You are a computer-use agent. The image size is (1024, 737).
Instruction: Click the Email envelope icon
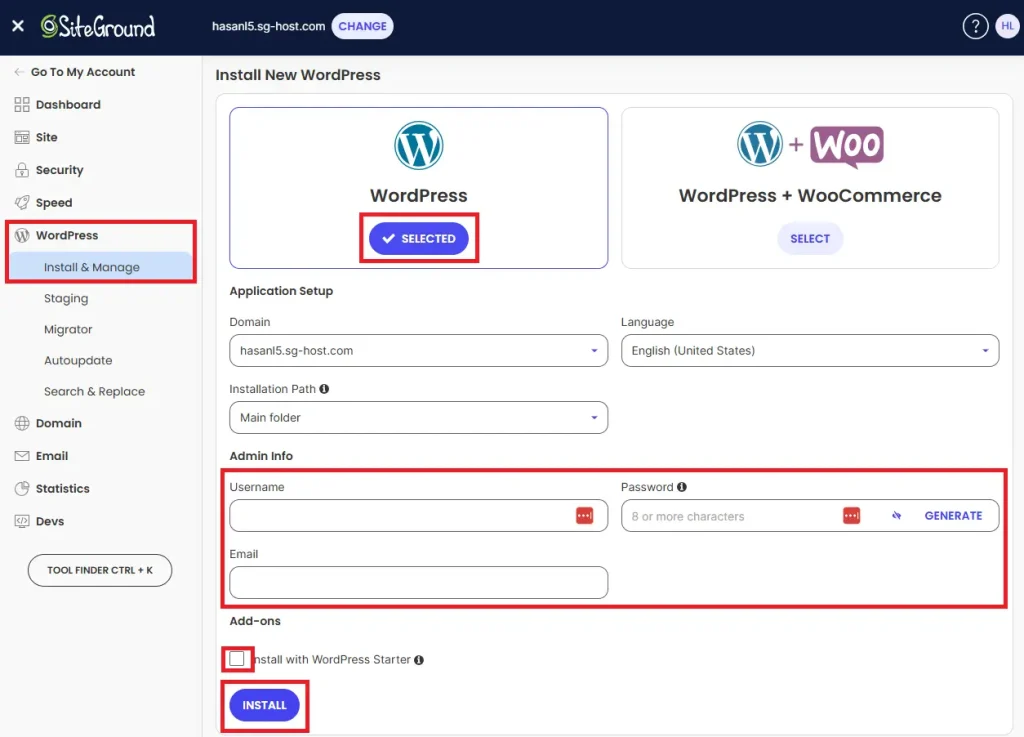(x=22, y=456)
